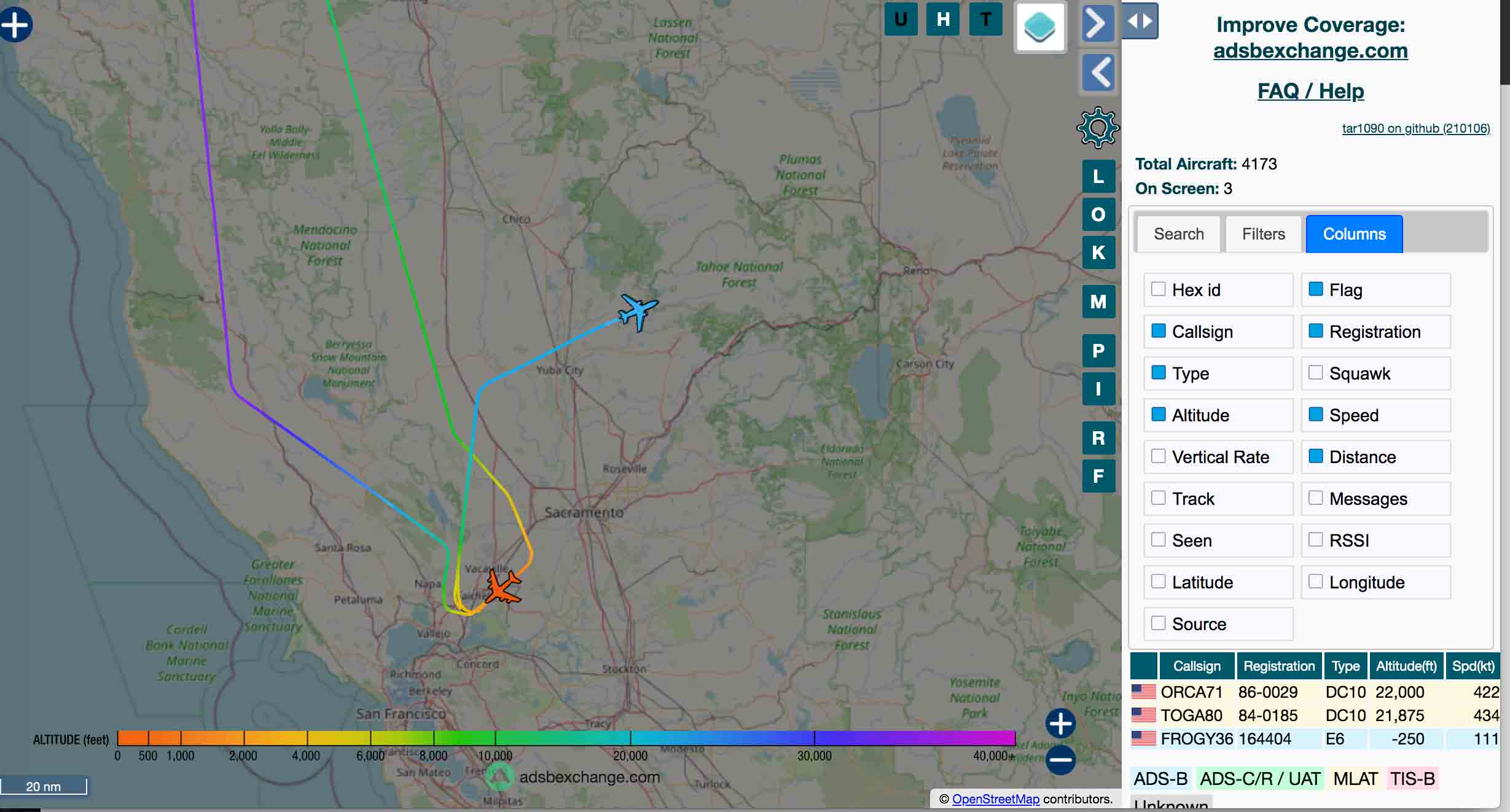Screen dimensions: 1510x812
Task: Select the blue aircraft on map
Action: (x=638, y=311)
